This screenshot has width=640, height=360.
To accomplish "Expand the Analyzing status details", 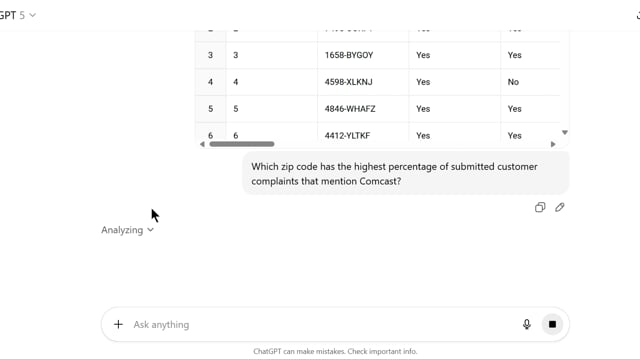I will (x=127, y=230).
